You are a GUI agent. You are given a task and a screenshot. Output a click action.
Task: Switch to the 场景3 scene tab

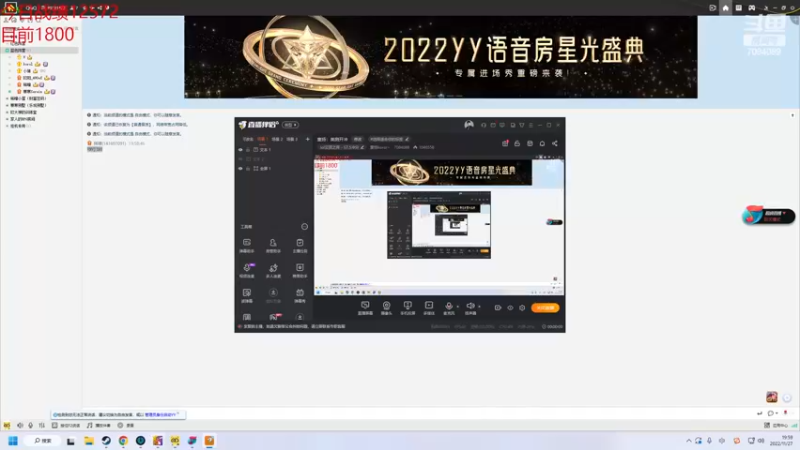click(291, 139)
